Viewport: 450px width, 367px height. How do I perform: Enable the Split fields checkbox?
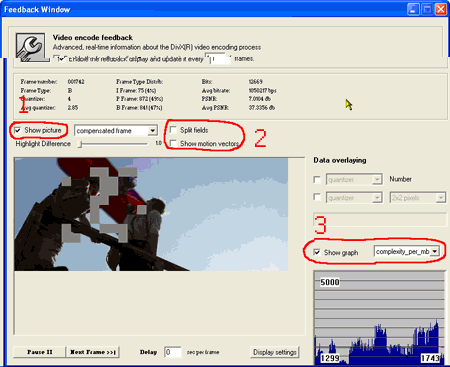(173, 130)
